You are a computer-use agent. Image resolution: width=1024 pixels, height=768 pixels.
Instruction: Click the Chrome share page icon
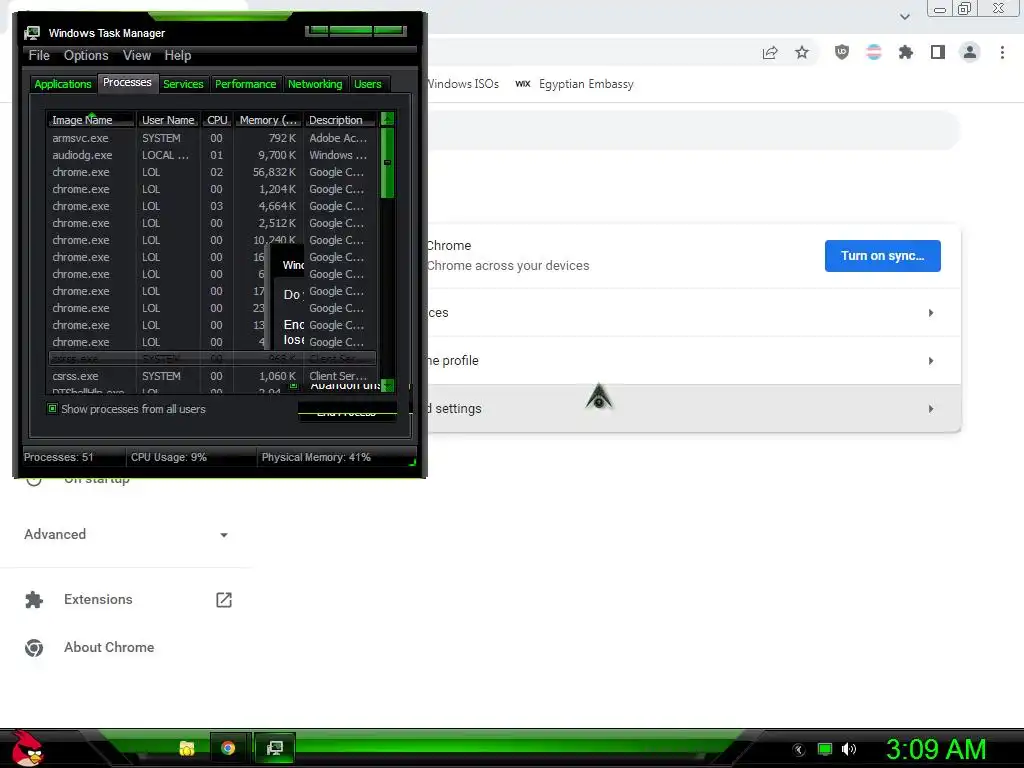(770, 53)
